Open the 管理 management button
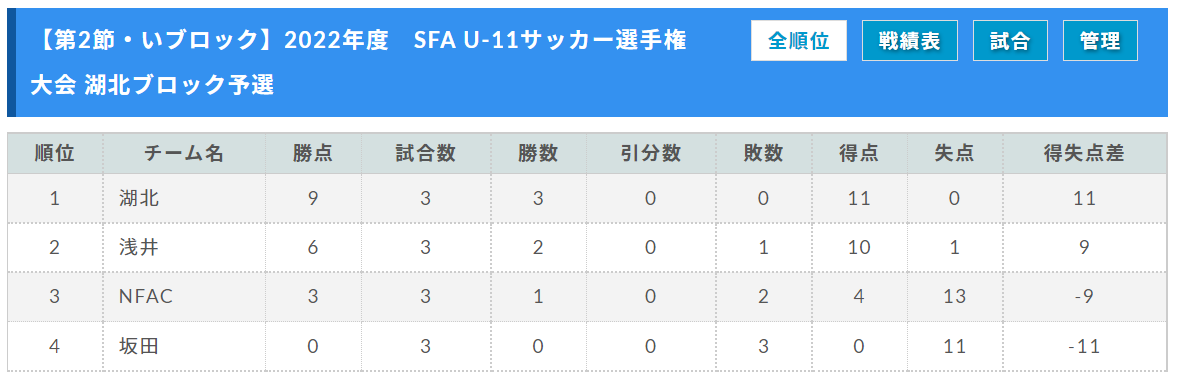The width and height of the screenshot is (1177, 380). (x=1100, y=41)
